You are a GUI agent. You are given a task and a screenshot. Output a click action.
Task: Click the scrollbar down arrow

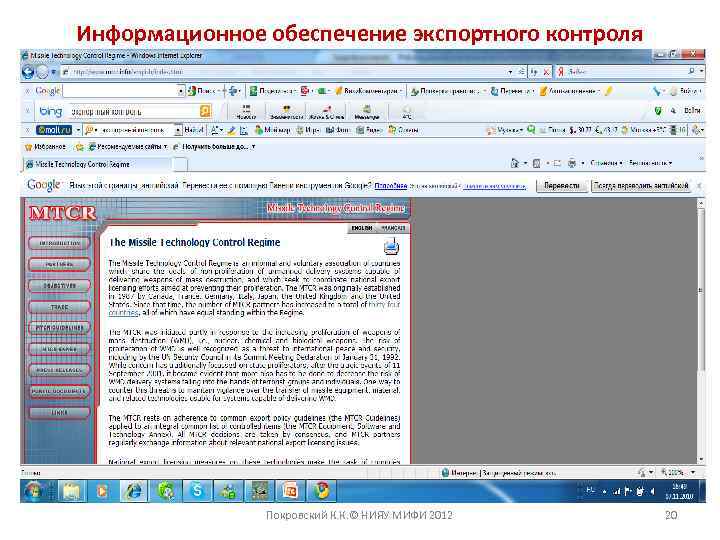[701, 459]
